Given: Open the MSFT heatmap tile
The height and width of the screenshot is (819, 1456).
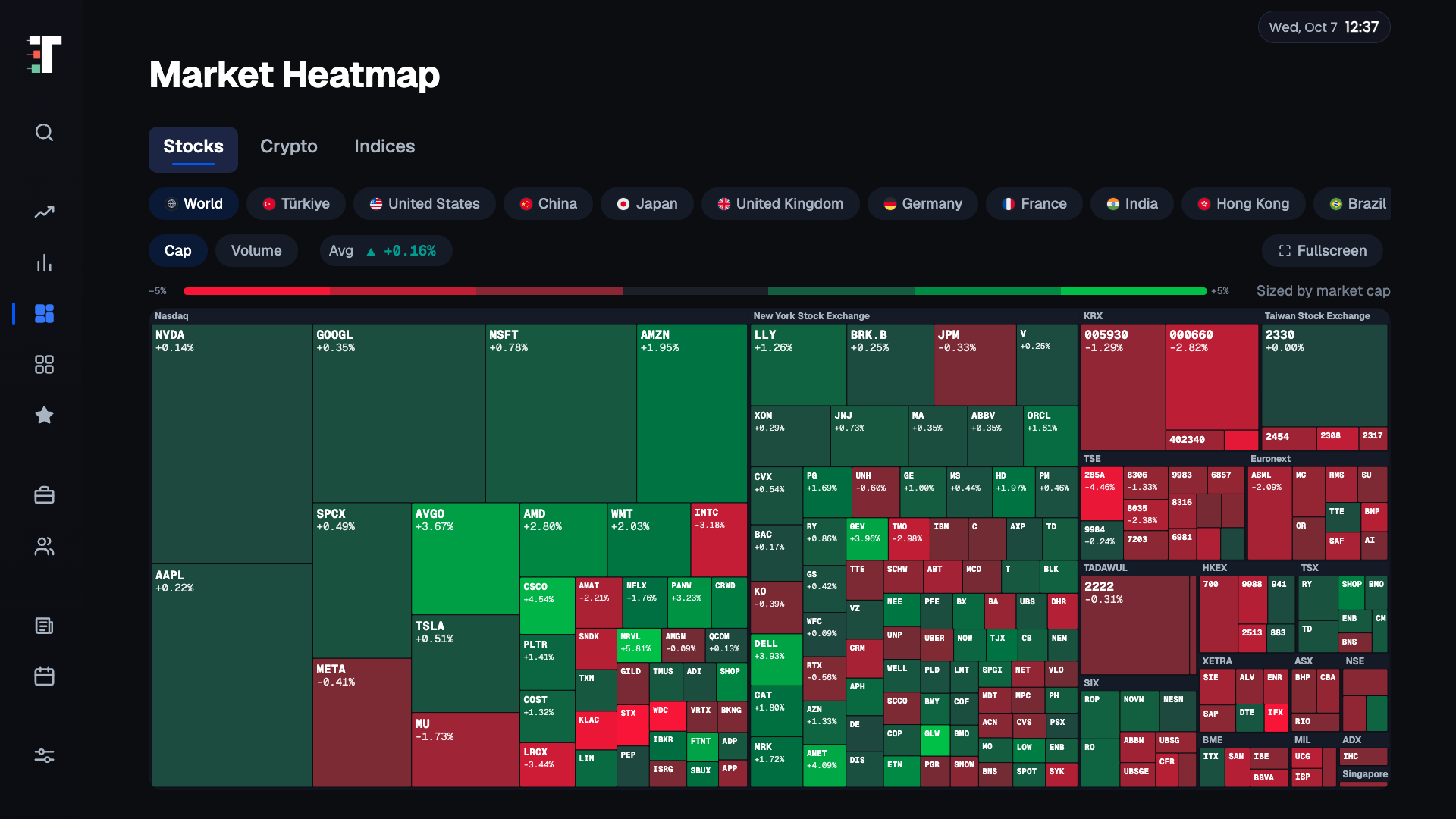Looking at the screenshot, I should click(x=561, y=413).
